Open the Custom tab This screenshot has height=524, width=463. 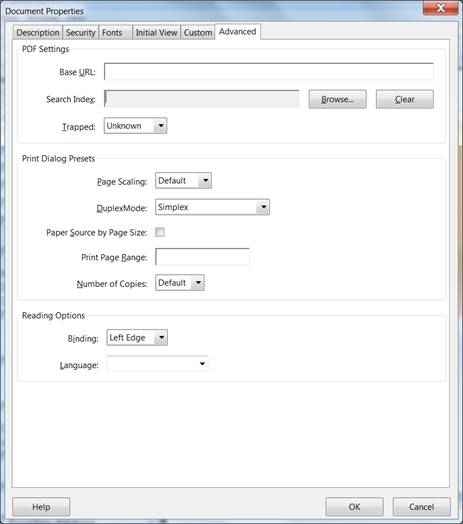pos(198,32)
